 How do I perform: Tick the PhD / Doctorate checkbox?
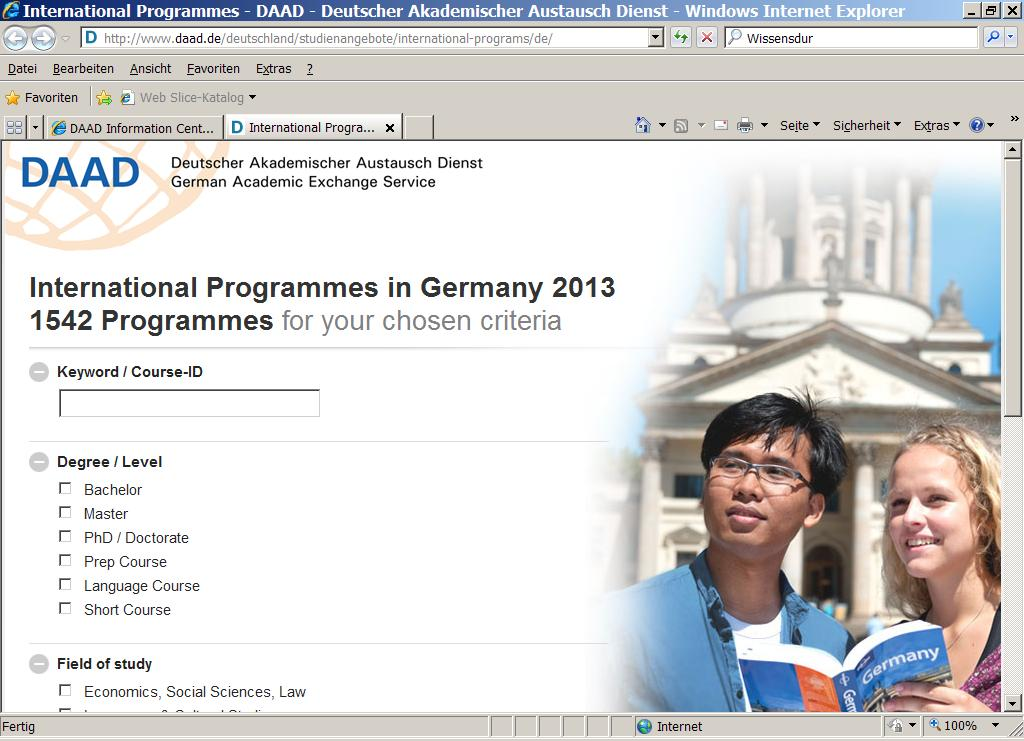point(65,536)
